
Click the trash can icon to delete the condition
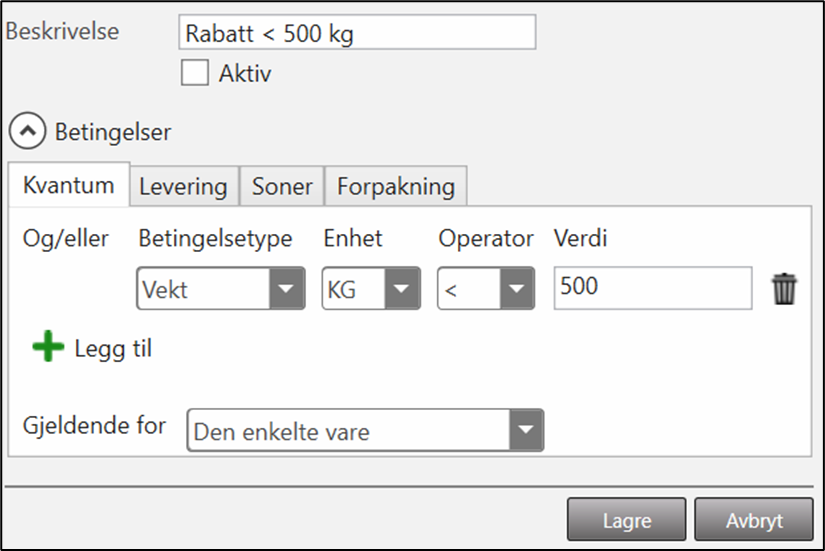785,290
